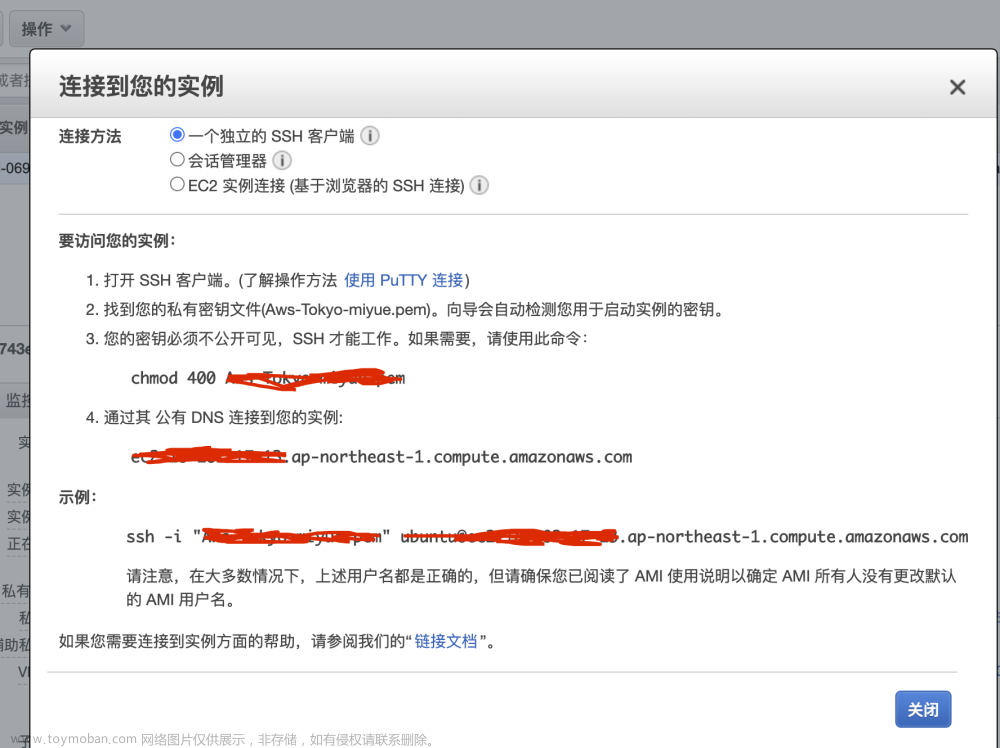Click the 连接到您的实例 dialog title
Screen dimensions: 1000x748
click(141, 86)
